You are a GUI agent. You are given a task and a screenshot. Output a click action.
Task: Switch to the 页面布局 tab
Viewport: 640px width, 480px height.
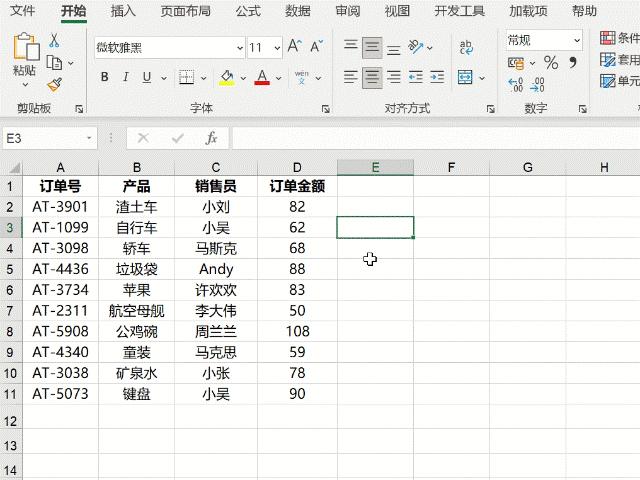point(186,11)
